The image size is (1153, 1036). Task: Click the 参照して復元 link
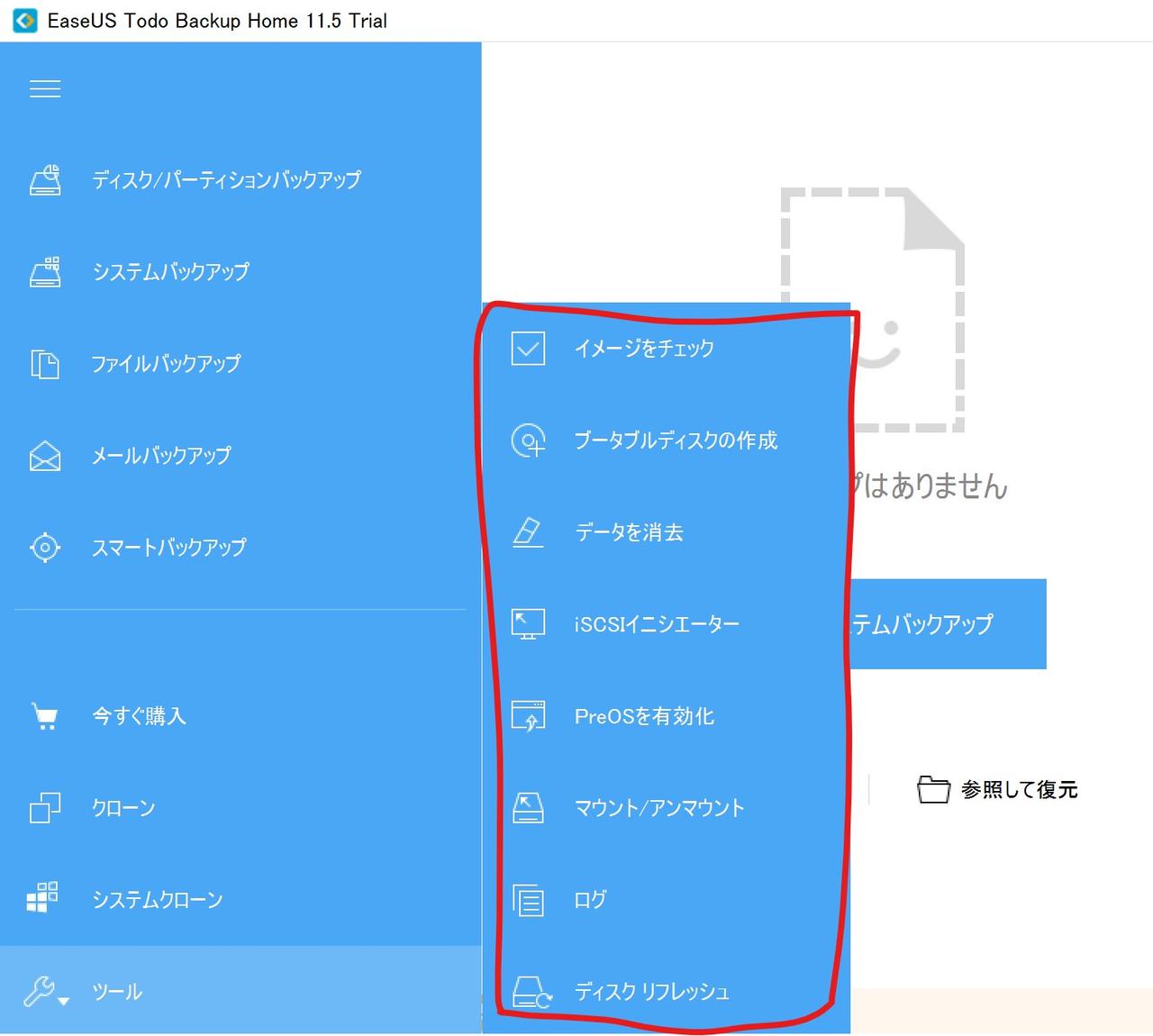1019,790
